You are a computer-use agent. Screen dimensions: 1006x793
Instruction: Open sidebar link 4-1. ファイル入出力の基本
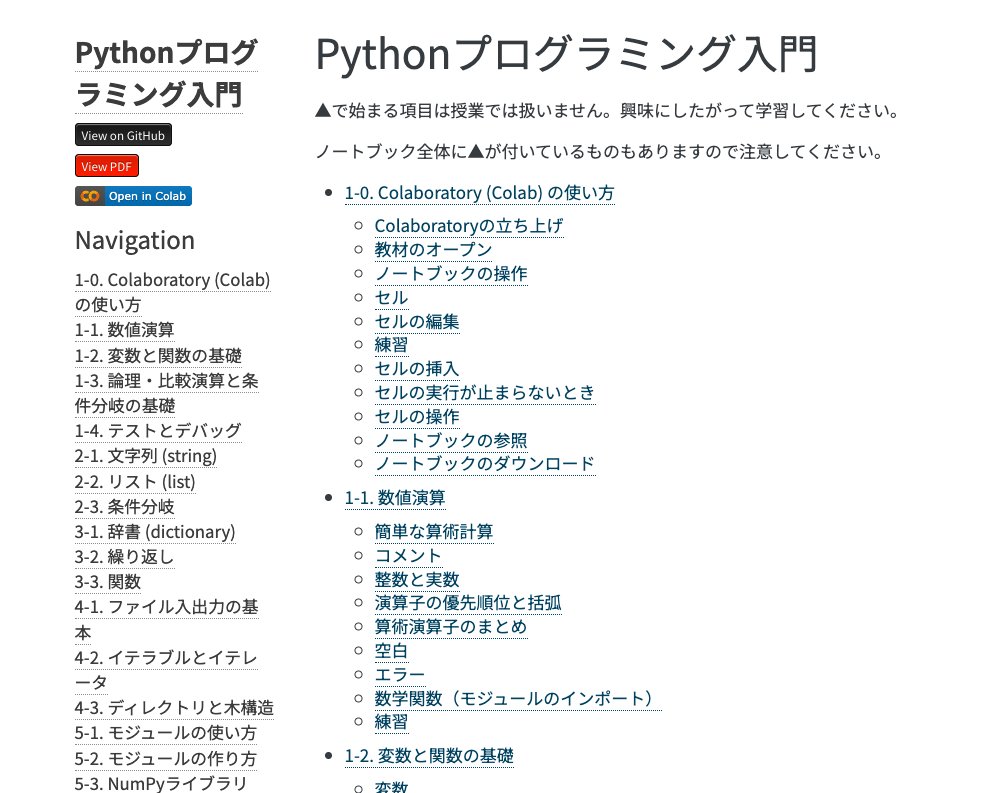coord(166,619)
